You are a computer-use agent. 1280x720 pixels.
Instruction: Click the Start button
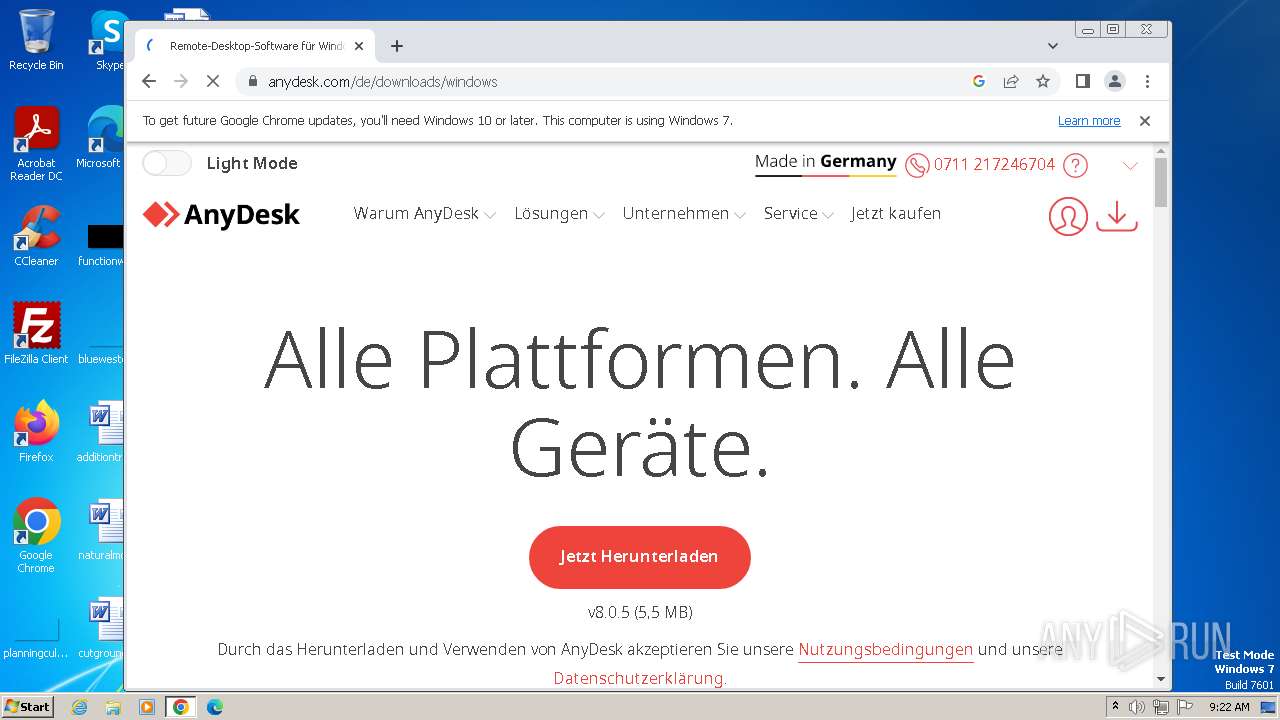coord(27,707)
